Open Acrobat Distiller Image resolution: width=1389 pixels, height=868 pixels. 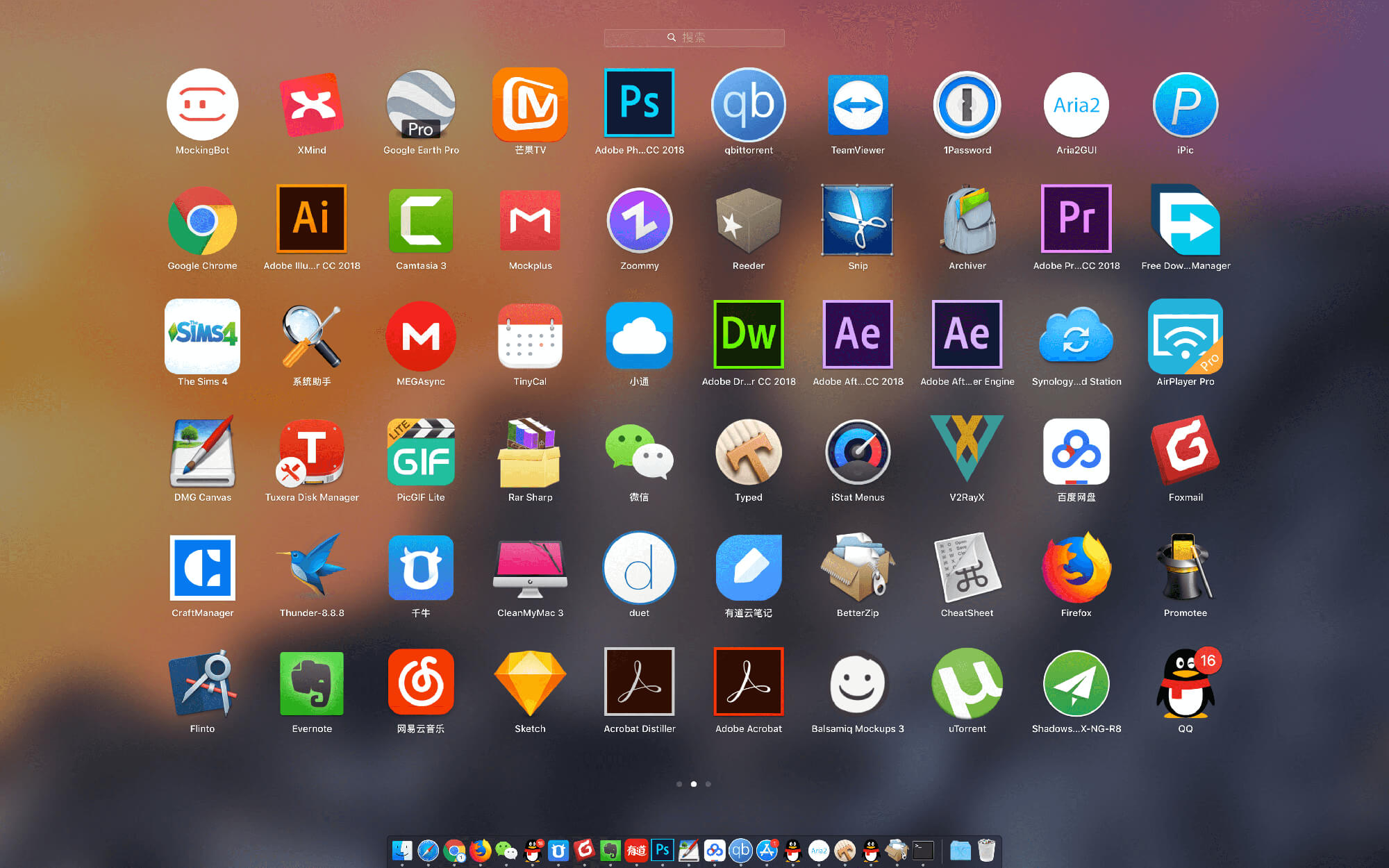point(639,682)
